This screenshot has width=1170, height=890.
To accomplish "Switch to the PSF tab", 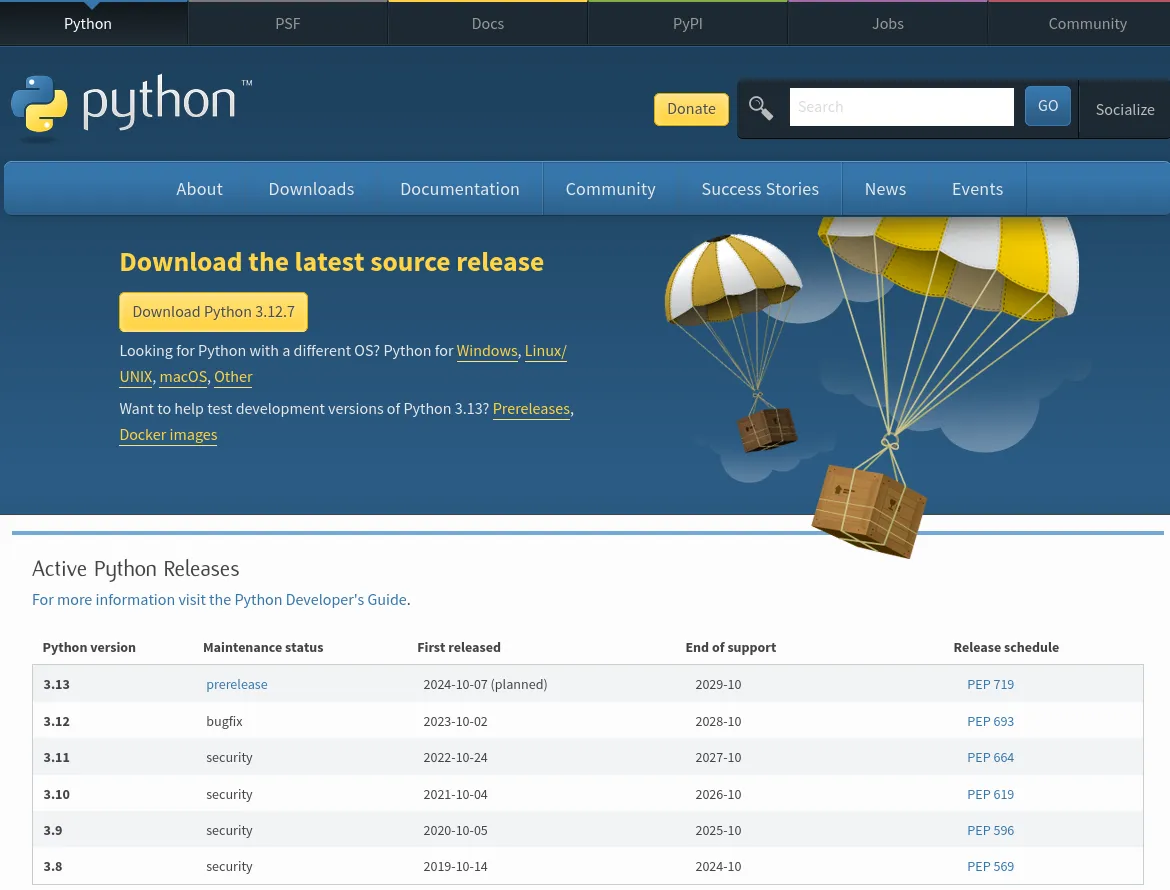I will coord(287,23).
